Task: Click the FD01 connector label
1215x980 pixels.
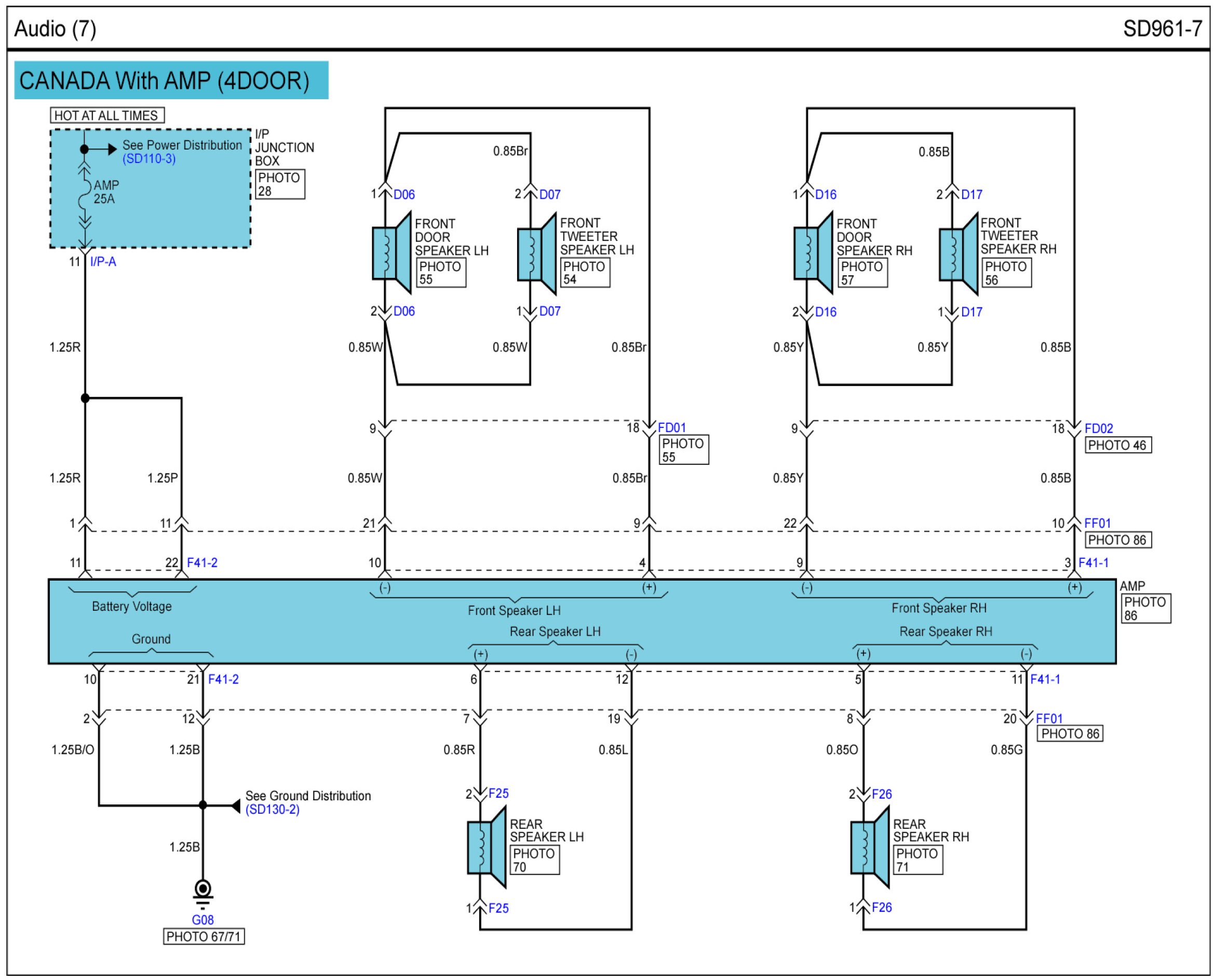Action: pyautogui.click(x=671, y=428)
